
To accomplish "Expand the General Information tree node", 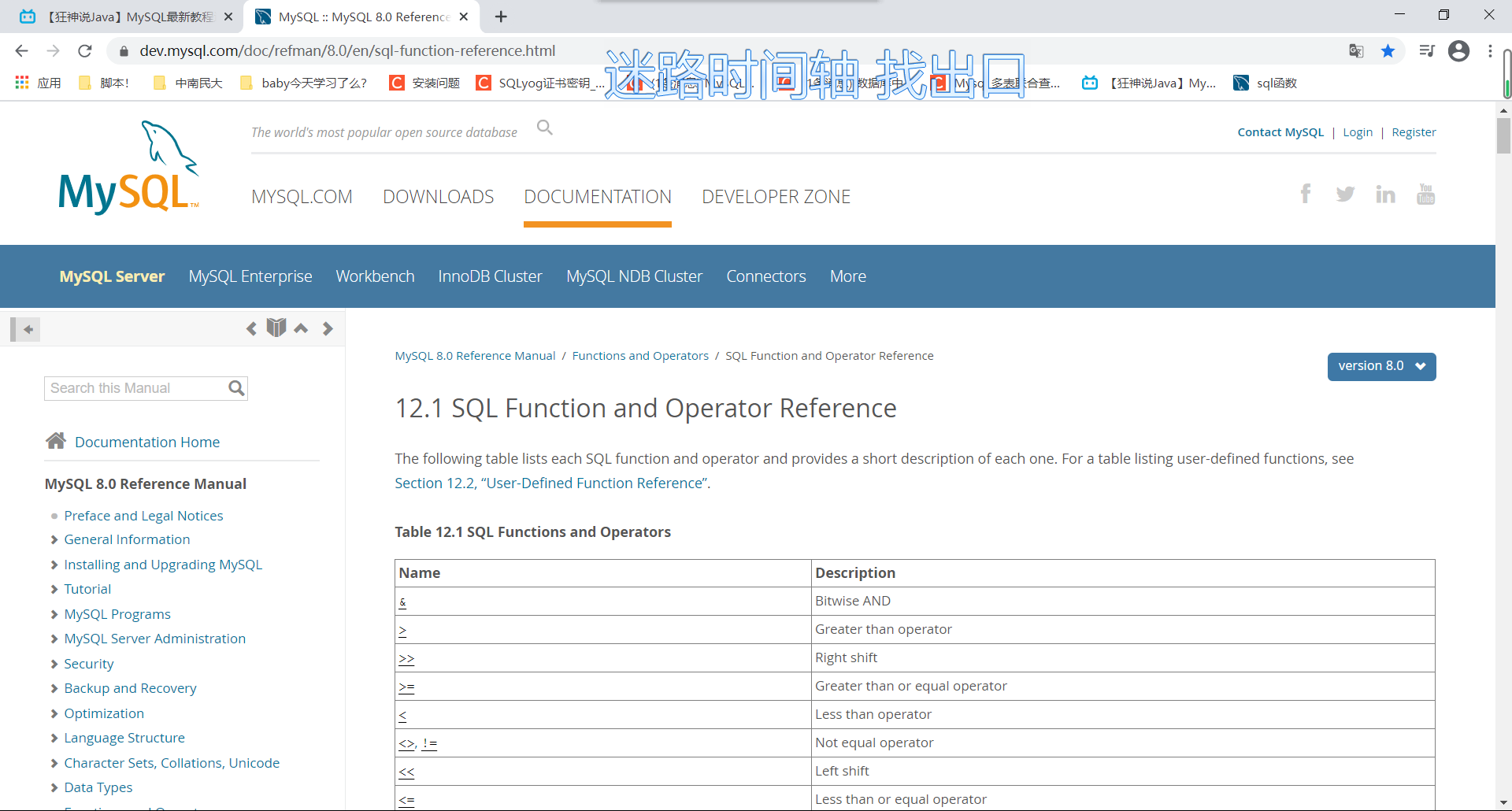I will 54,540.
